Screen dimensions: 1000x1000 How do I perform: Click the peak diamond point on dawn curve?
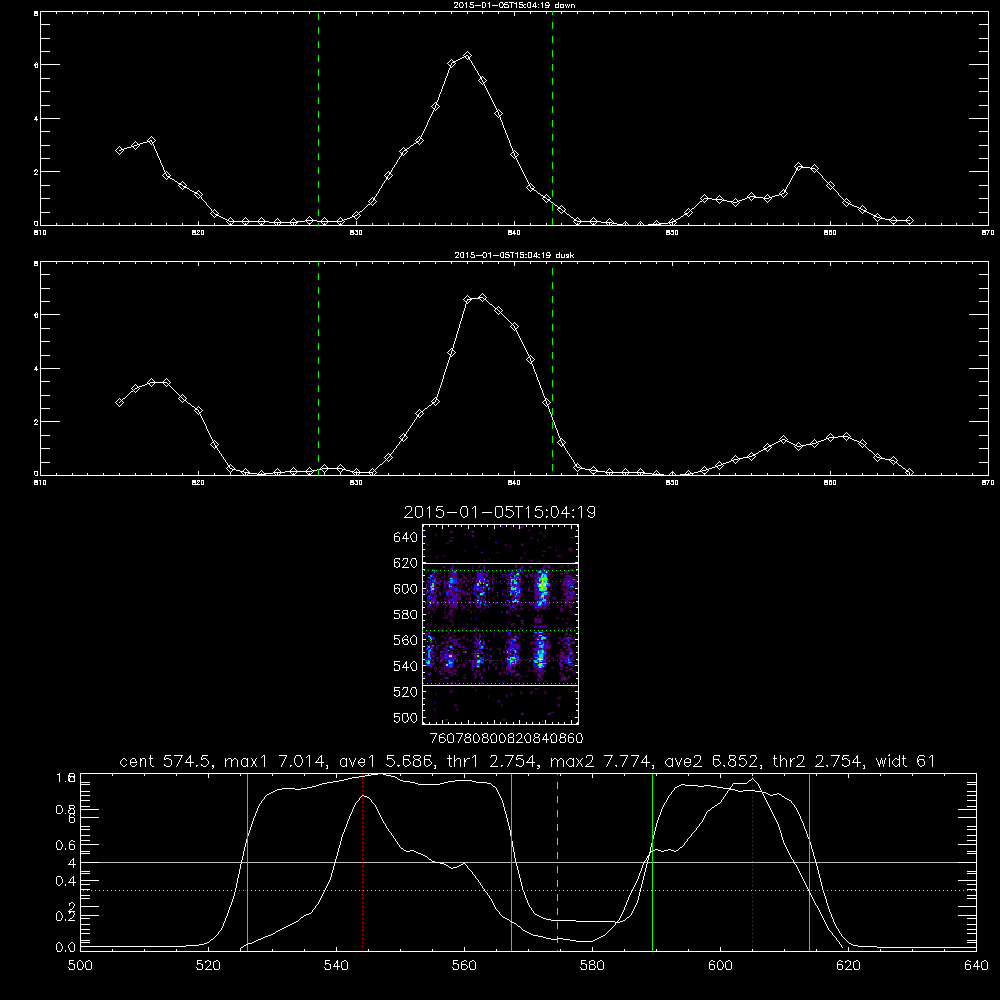(467, 55)
